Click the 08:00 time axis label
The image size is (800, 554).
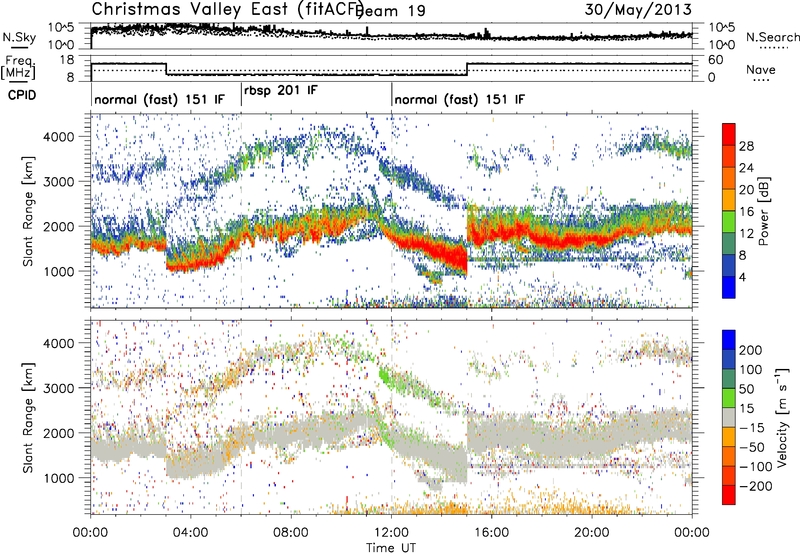291,533
